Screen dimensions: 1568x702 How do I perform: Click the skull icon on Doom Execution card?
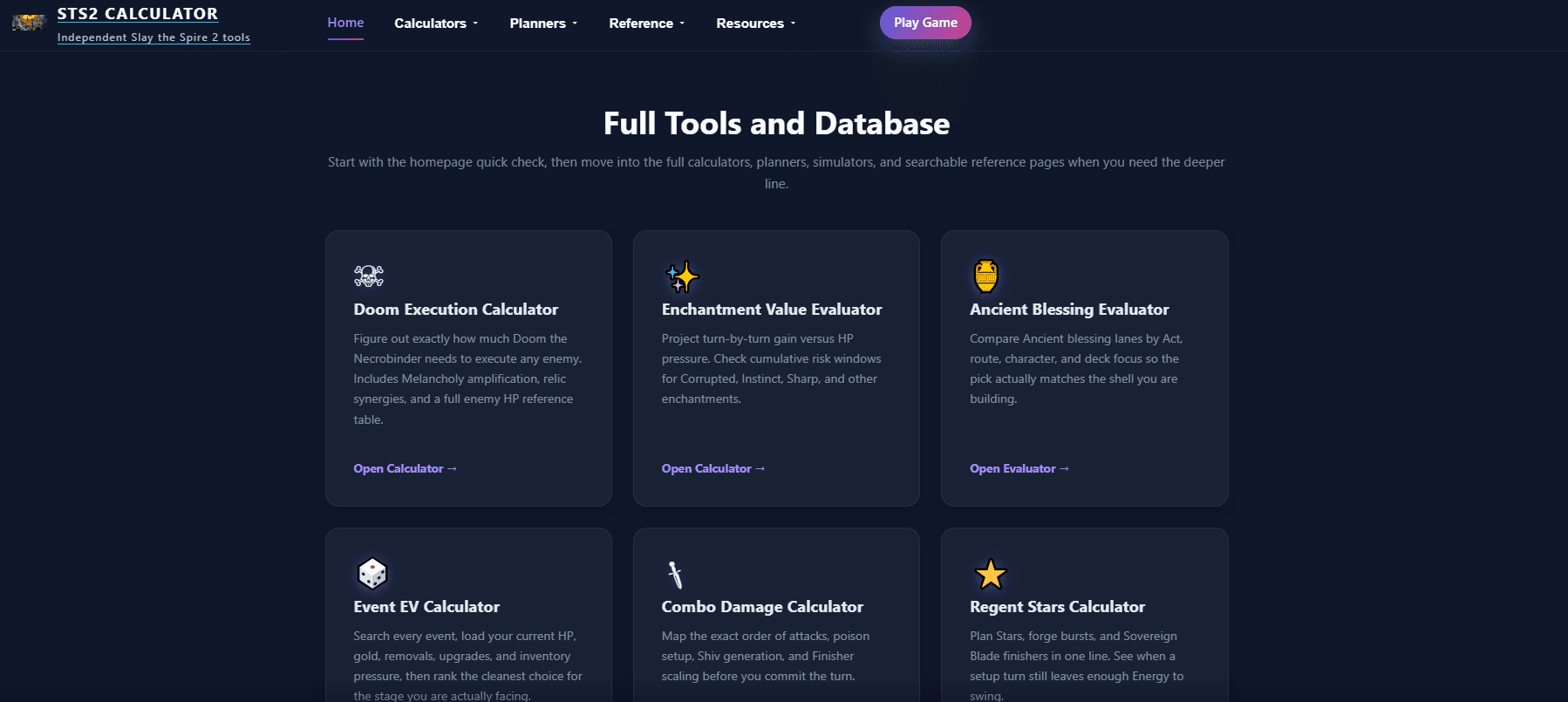click(369, 276)
